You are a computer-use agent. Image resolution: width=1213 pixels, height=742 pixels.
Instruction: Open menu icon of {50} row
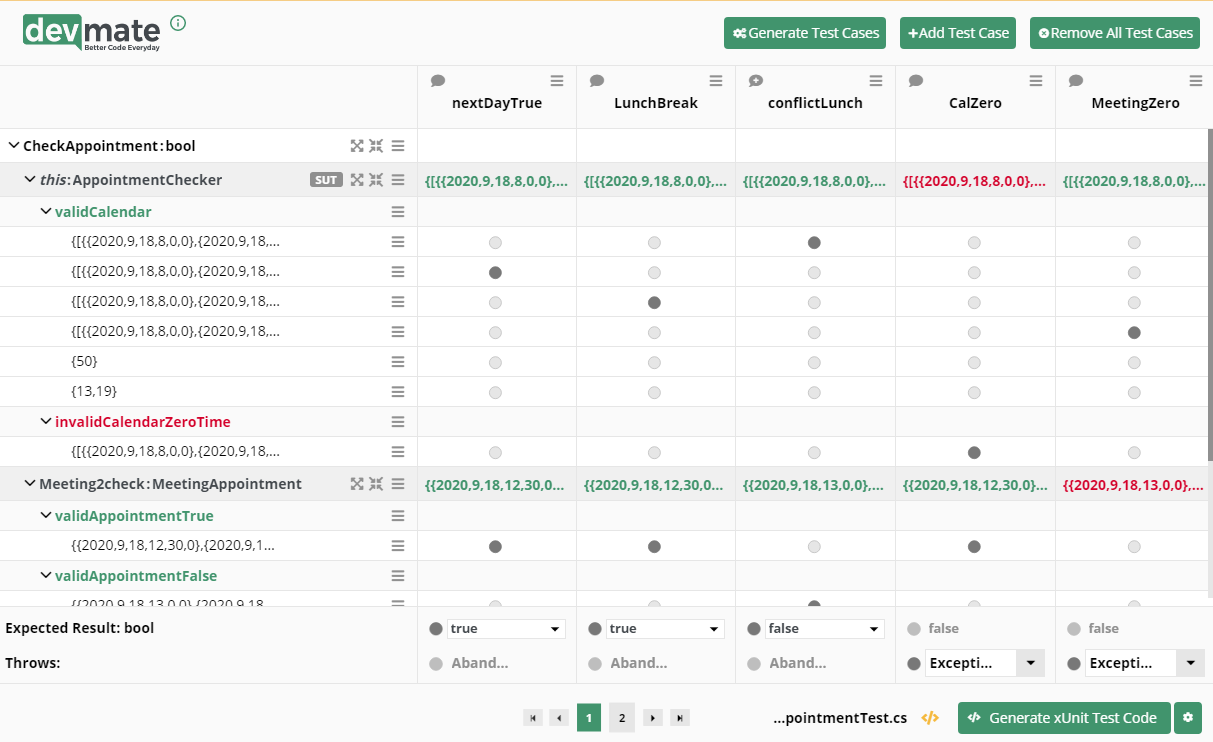pyautogui.click(x=398, y=362)
